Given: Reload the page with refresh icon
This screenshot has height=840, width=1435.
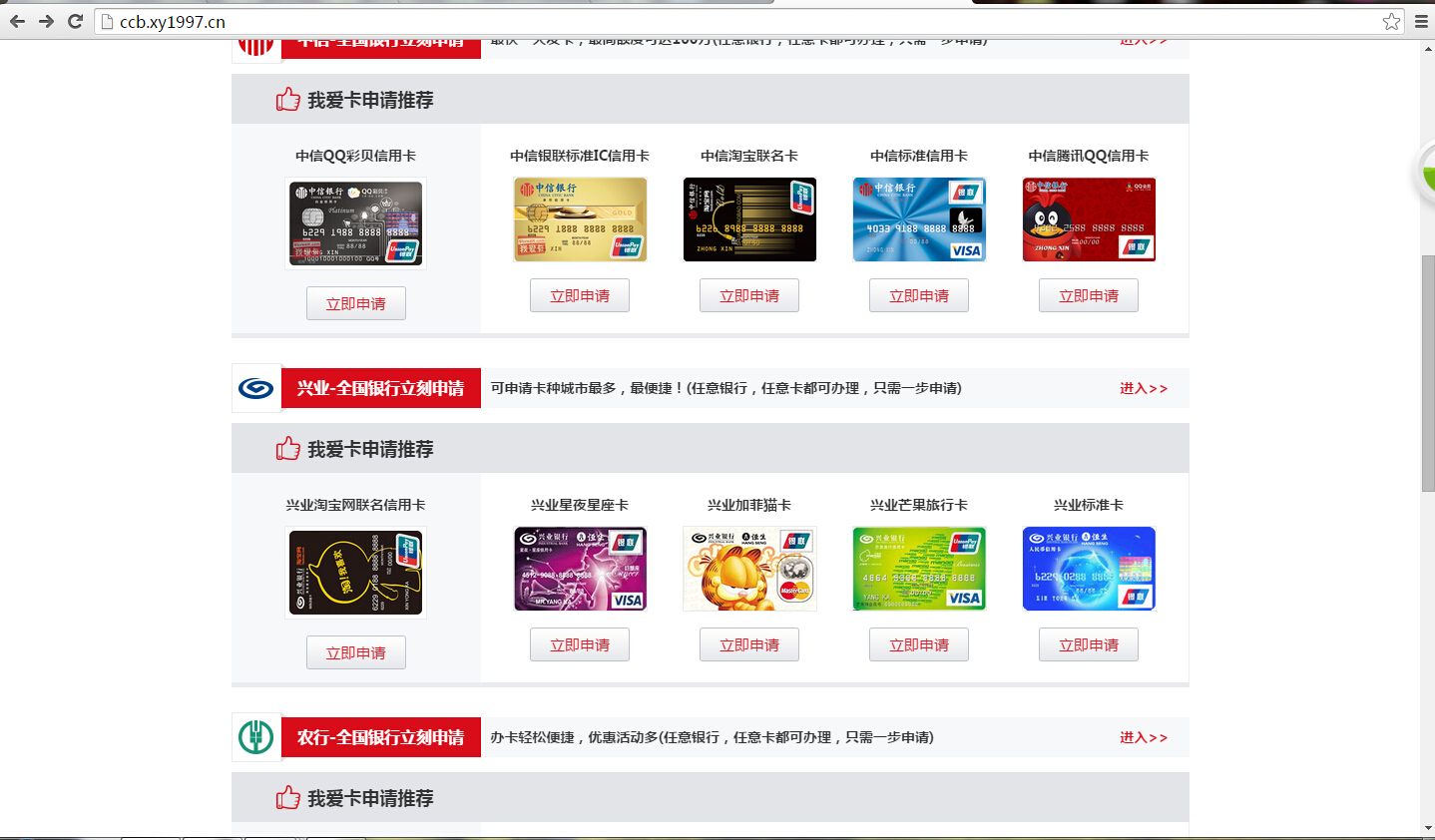Looking at the screenshot, I should pyautogui.click(x=75, y=21).
